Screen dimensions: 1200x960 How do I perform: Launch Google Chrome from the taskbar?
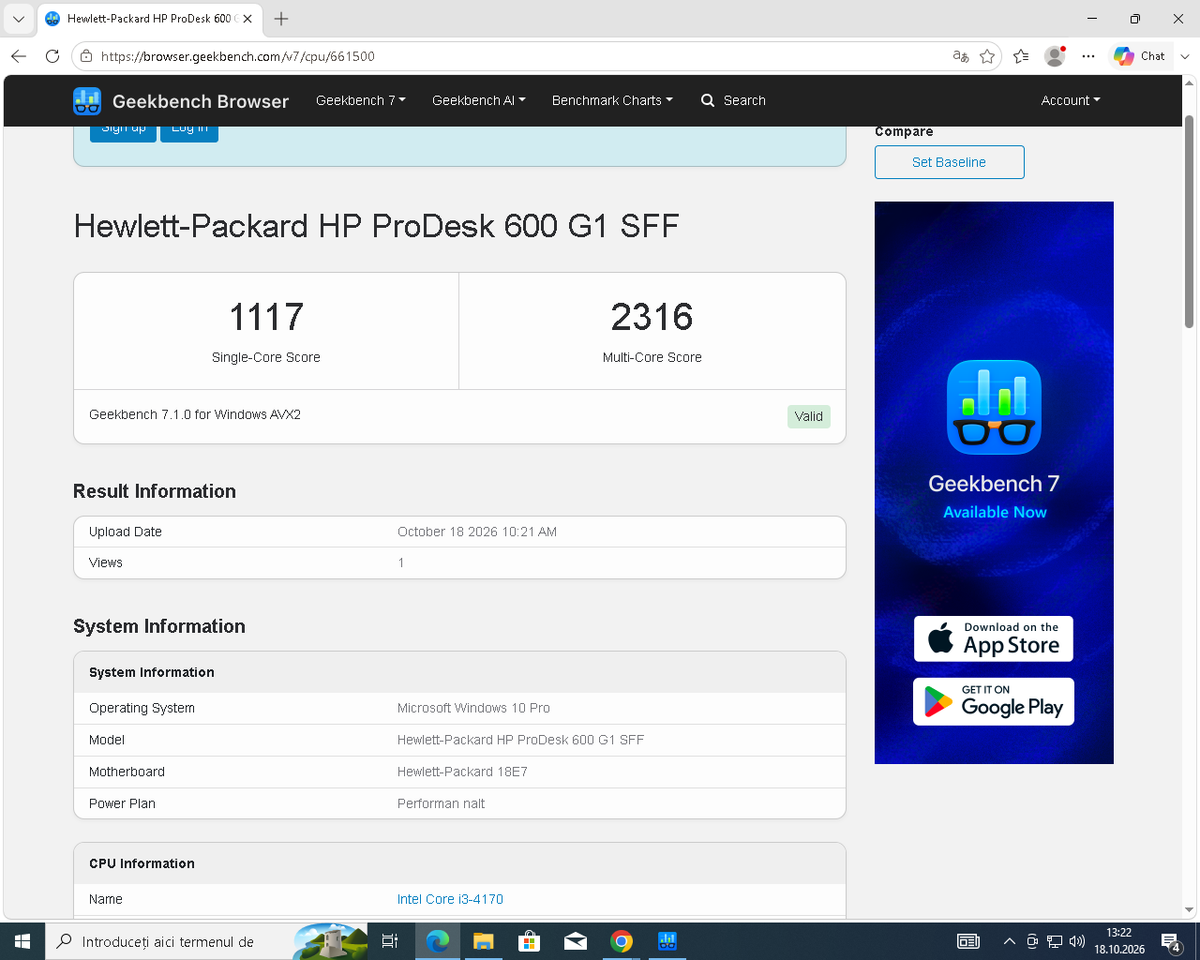[621, 941]
